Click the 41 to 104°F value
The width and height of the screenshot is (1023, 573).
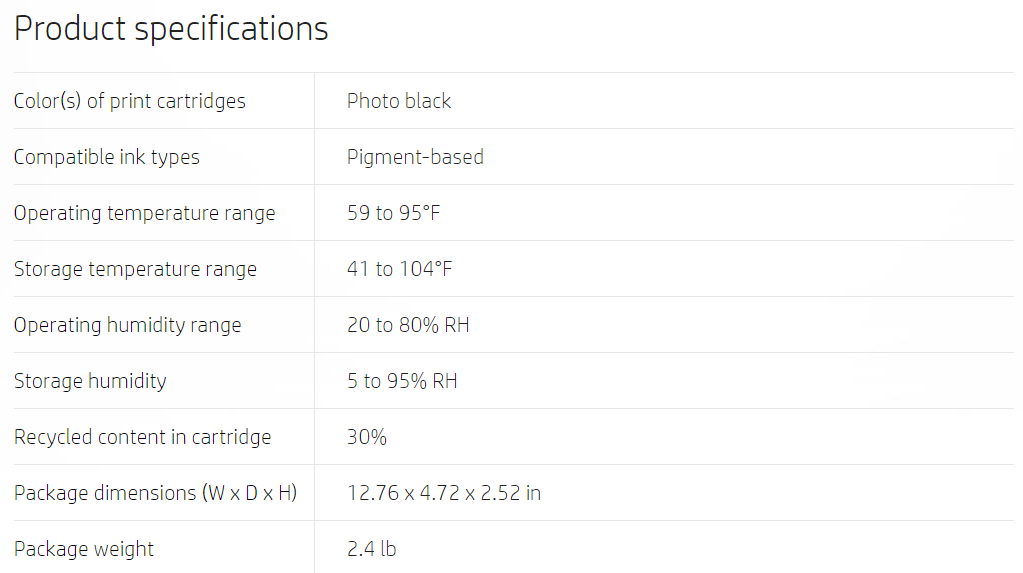pyautogui.click(x=400, y=269)
